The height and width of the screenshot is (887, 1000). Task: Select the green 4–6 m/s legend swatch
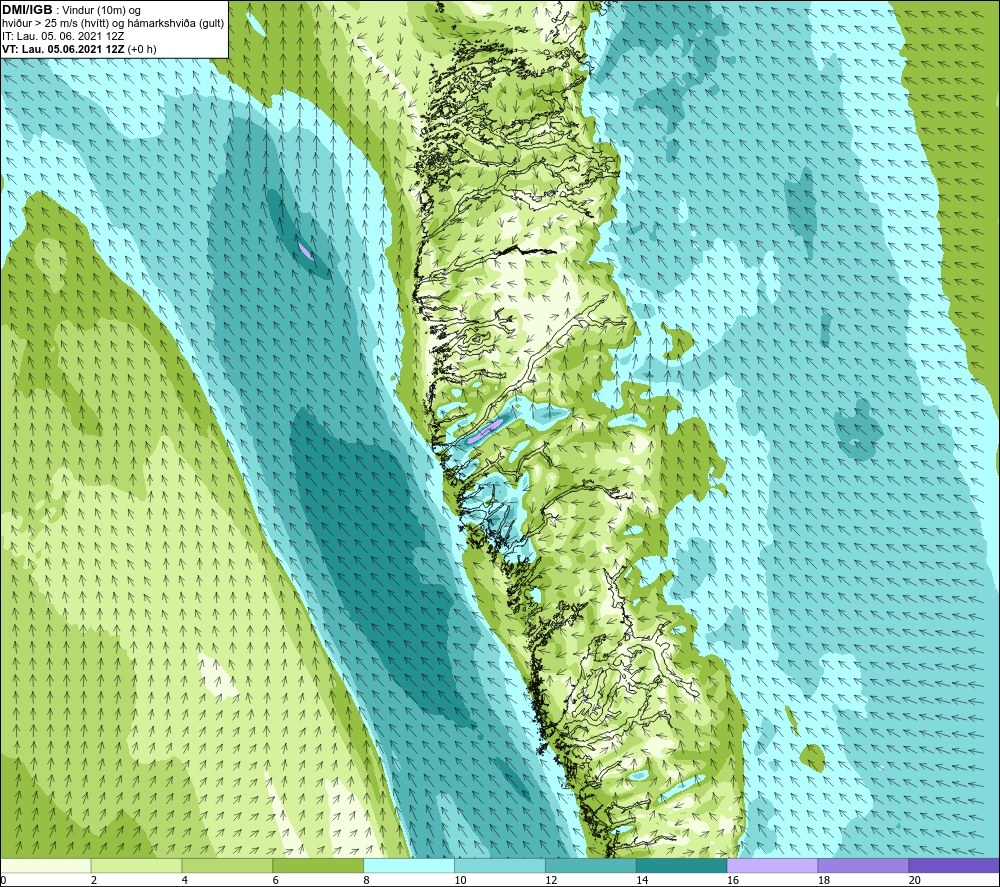pos(227,865)
